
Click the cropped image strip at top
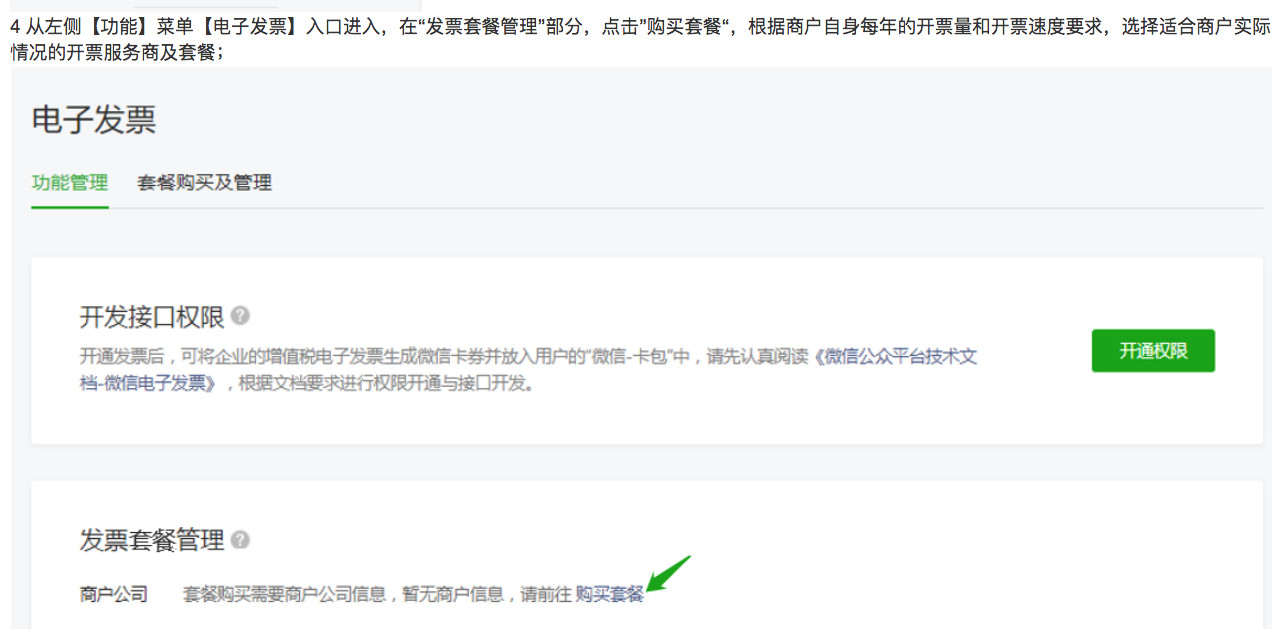tap(215, 5)
